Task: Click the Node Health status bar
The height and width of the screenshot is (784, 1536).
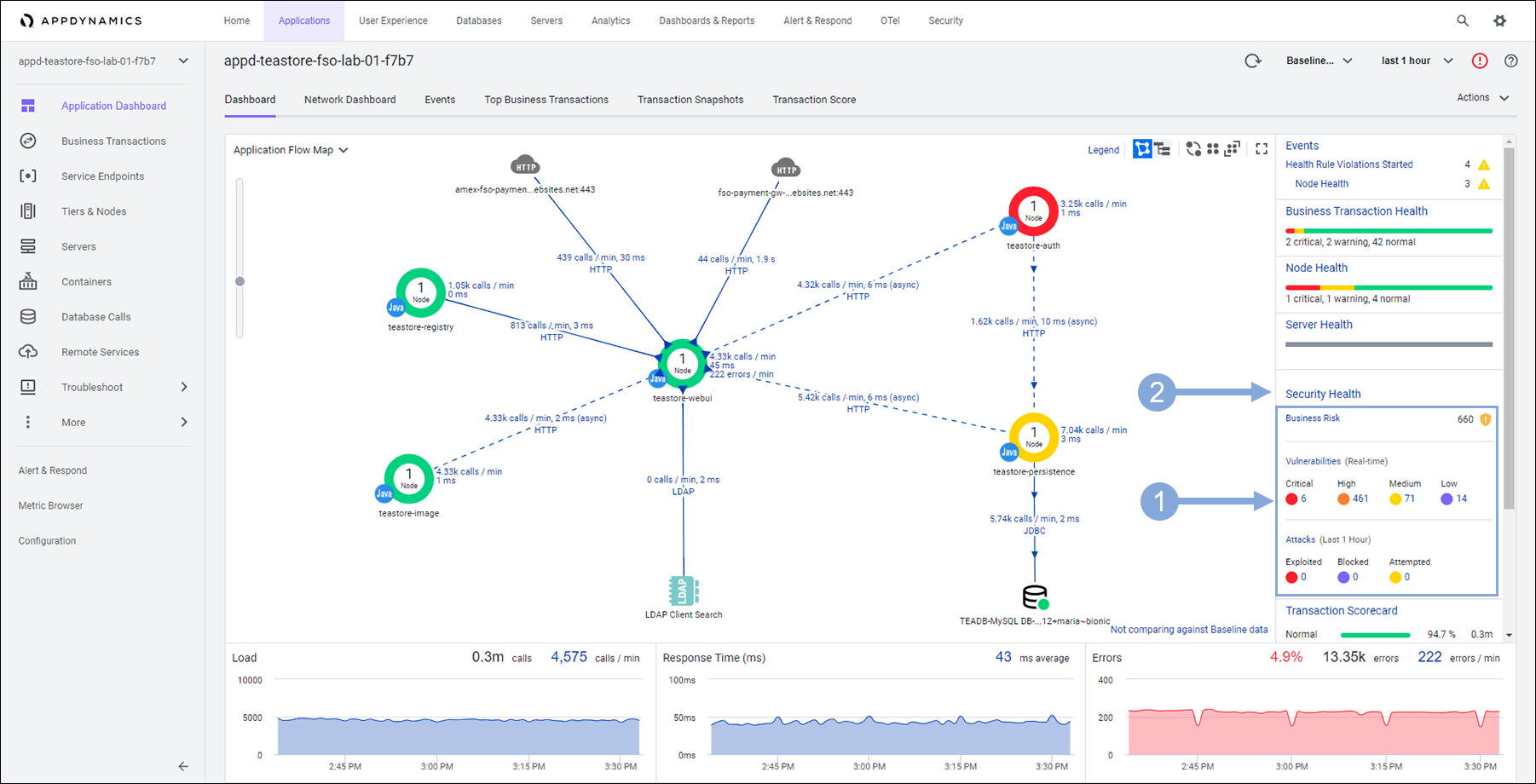Action: point(1389,288)
